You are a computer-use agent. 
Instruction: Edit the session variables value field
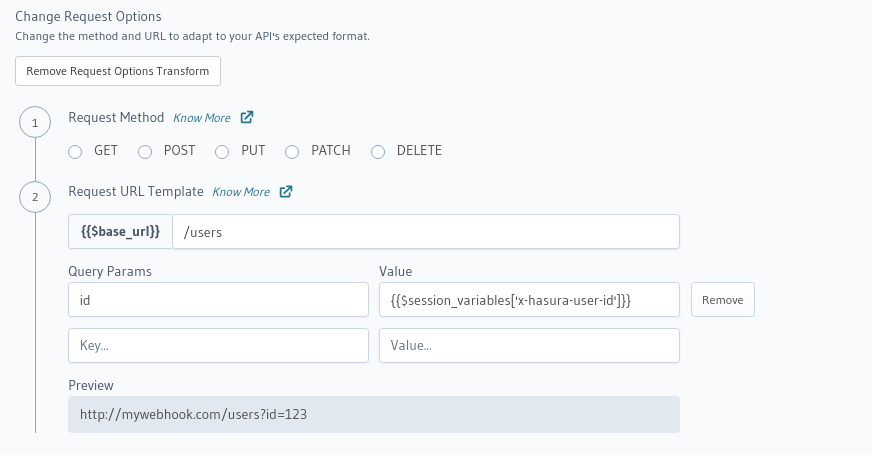tap(529, 300)
